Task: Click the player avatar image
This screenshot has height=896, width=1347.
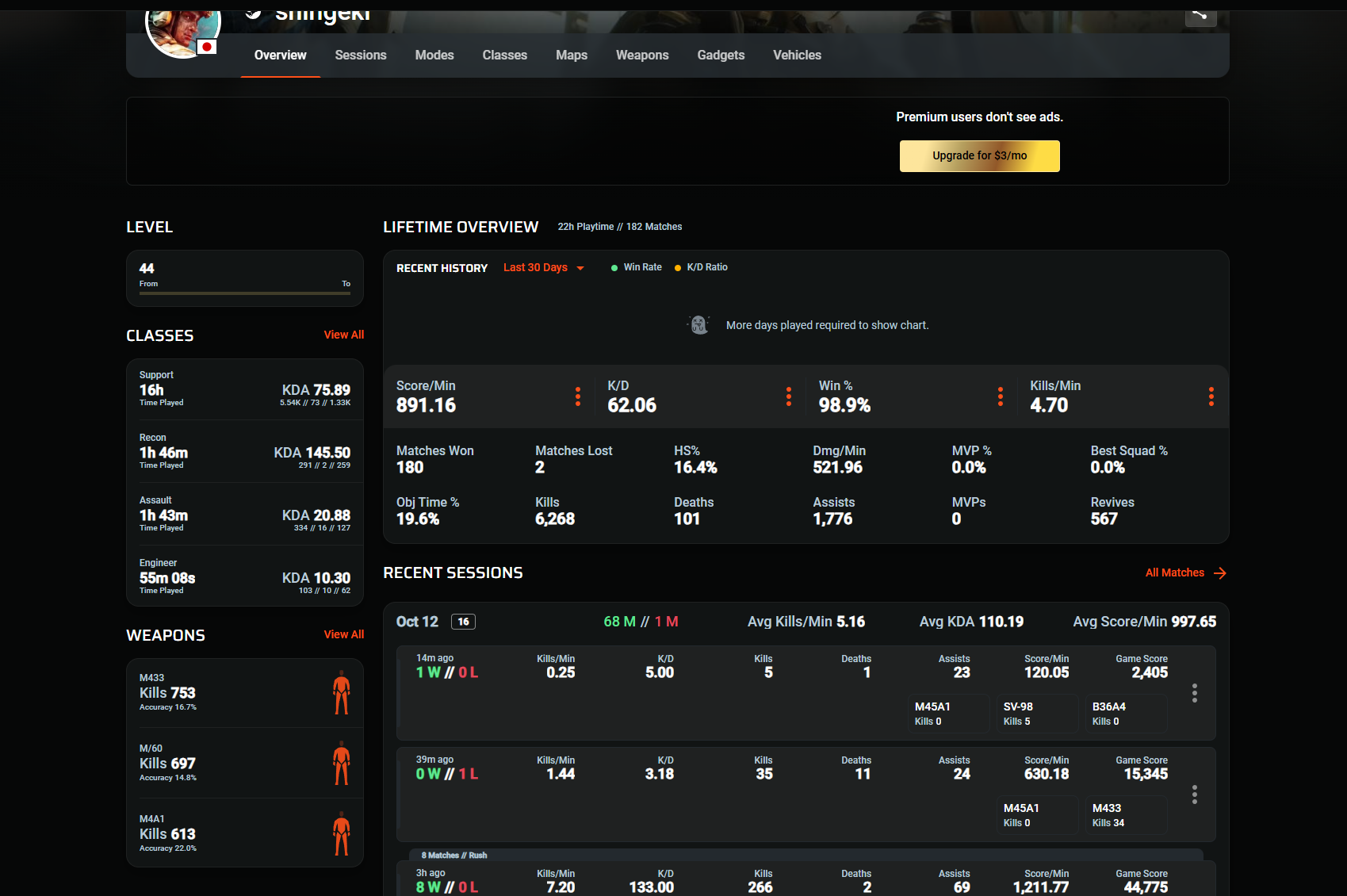Action: click(183, 28)
